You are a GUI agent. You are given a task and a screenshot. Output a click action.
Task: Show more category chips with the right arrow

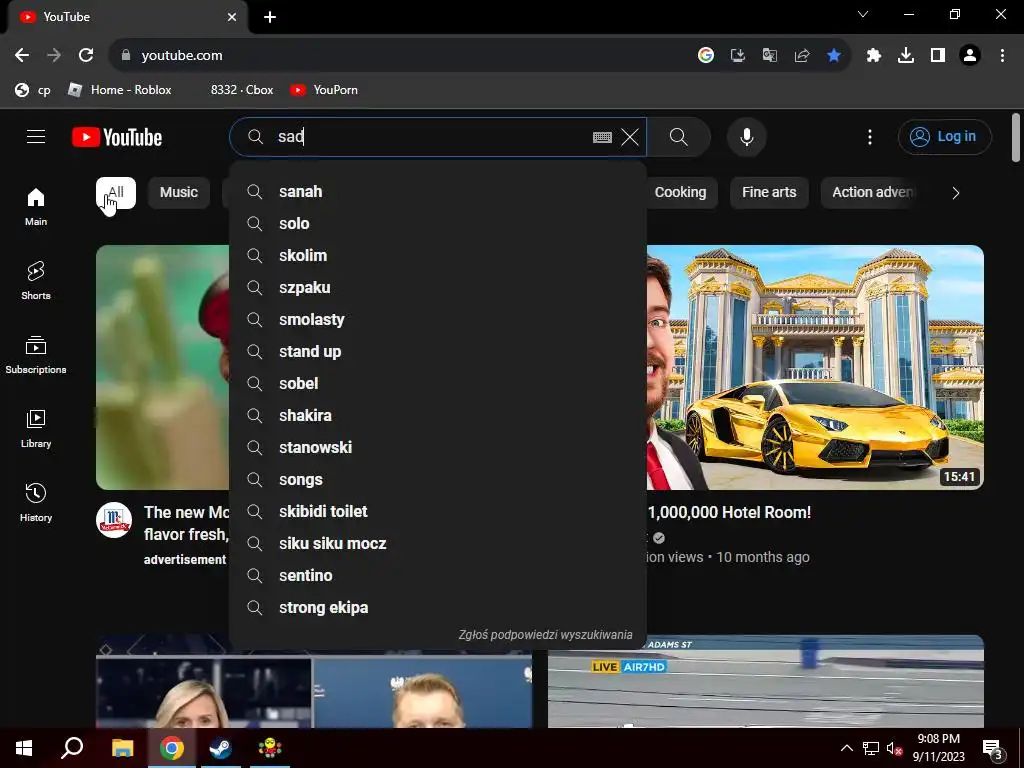click(955, 193)
